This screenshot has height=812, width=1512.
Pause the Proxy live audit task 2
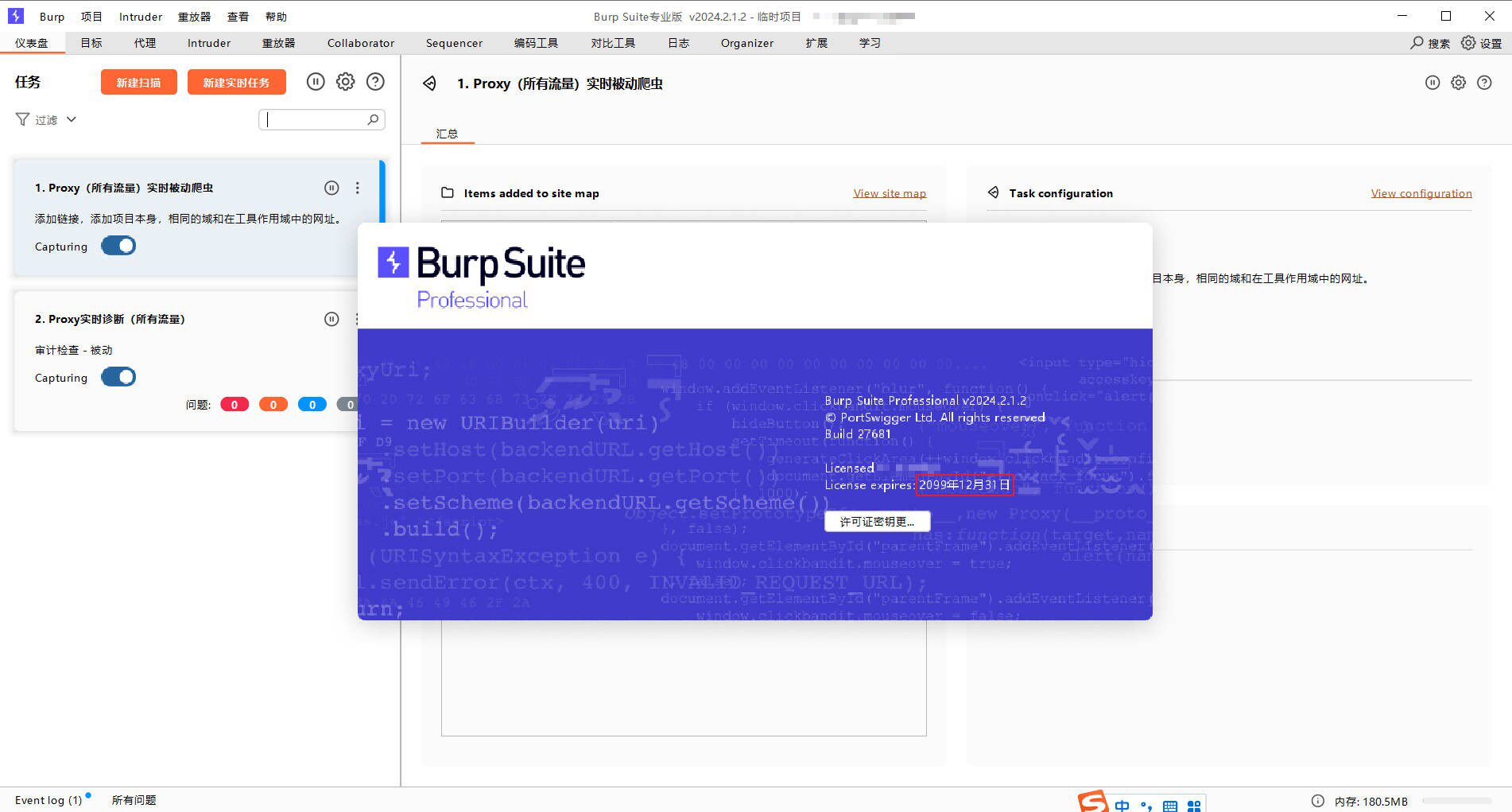pos(331,319)
